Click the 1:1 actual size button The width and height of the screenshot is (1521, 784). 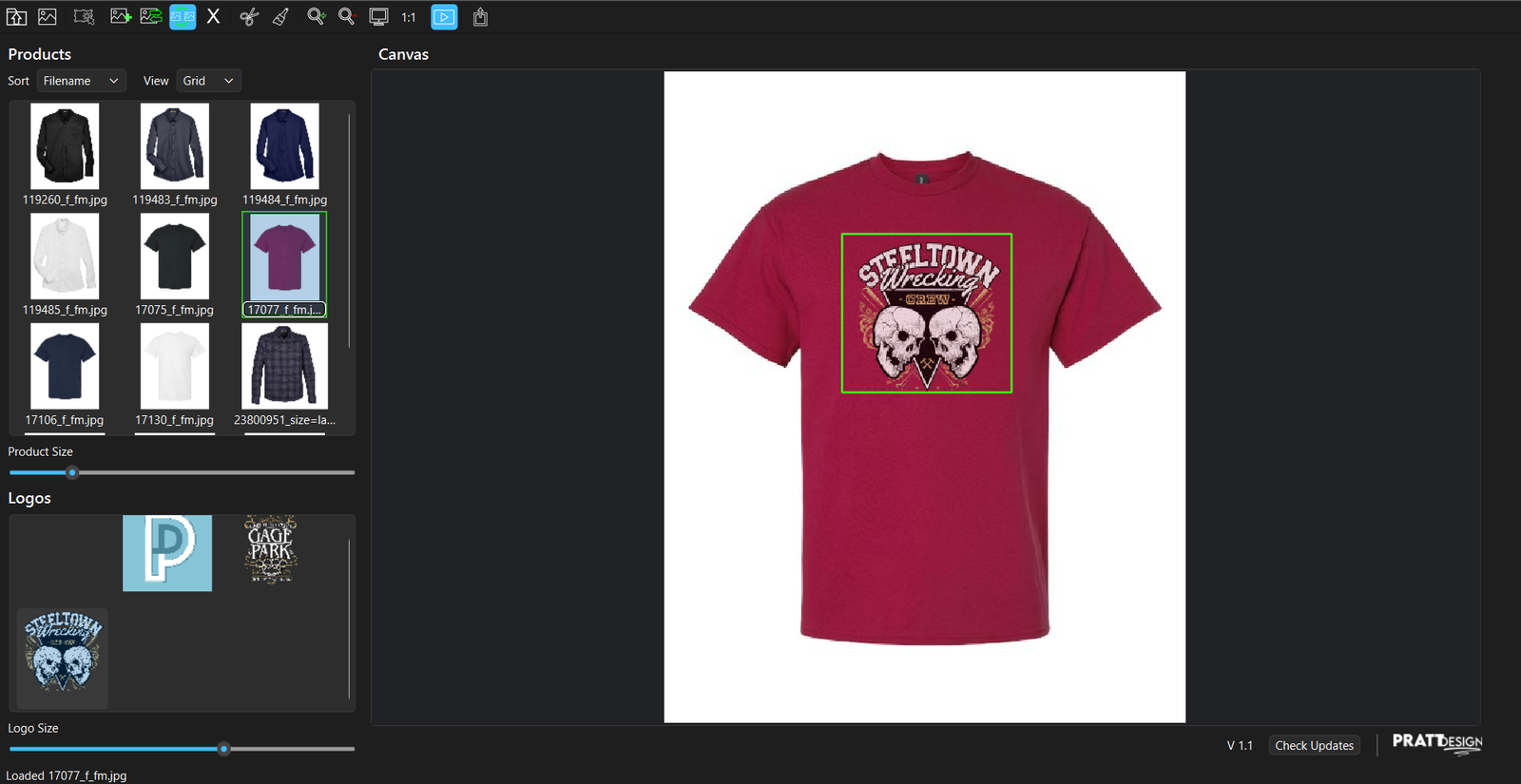(x=409, y=17)
